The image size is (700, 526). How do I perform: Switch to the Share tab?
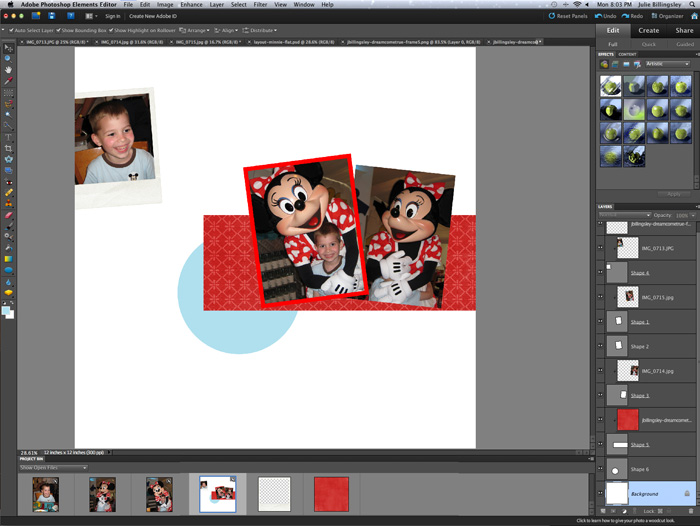(x=684, y=30)
